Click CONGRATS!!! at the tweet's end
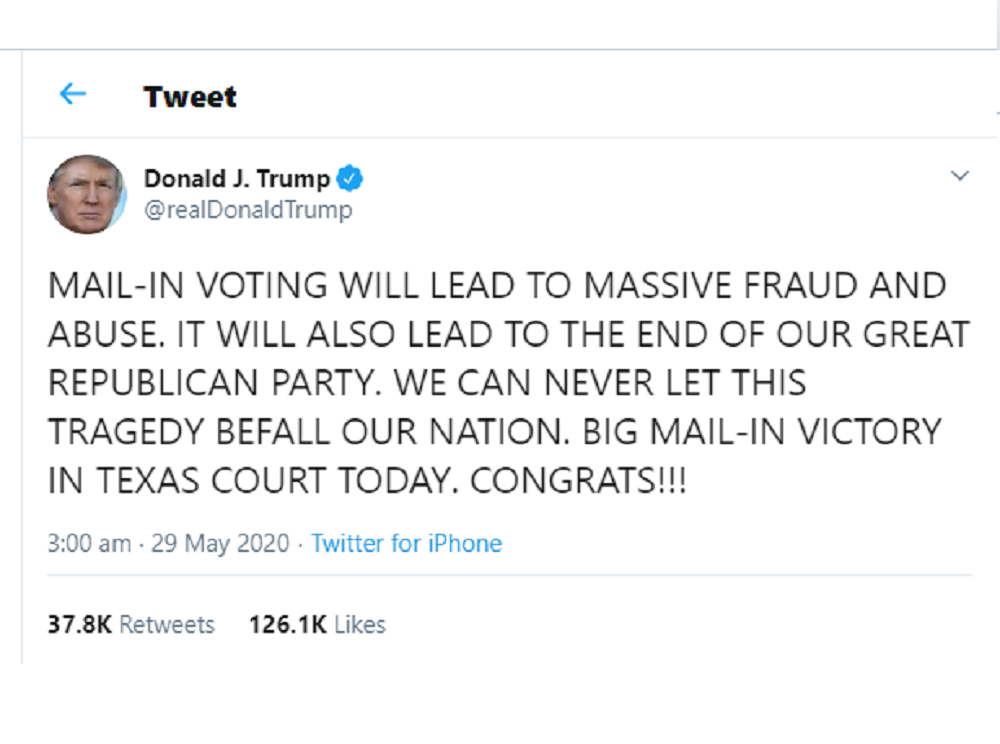This screenshot has height=744, width=1000. coord(578,481)
